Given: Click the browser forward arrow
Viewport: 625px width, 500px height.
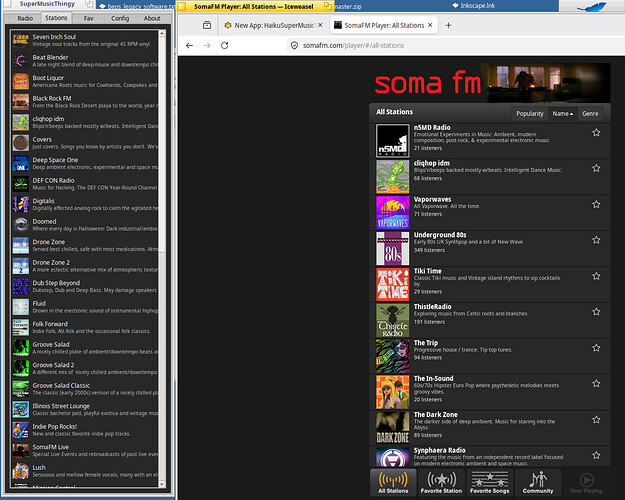Looking at the screenshot, I should [x=207, y=45].
